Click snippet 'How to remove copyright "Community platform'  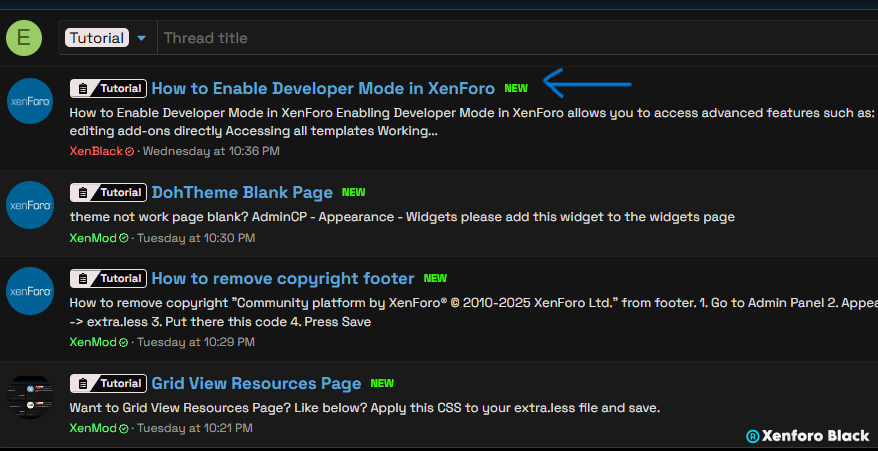tap(474, 313)
